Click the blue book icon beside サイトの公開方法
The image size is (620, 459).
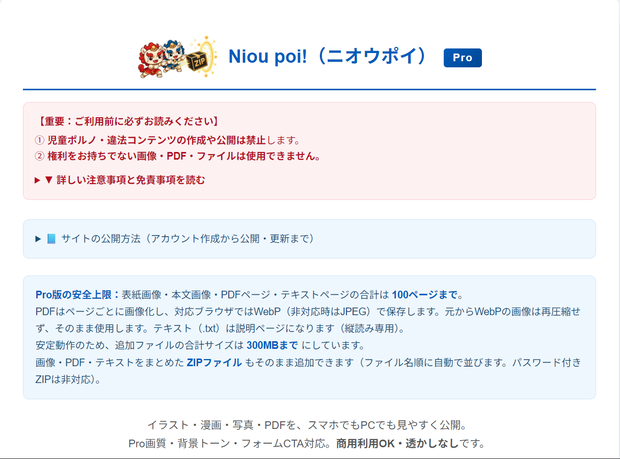[51, 239]
